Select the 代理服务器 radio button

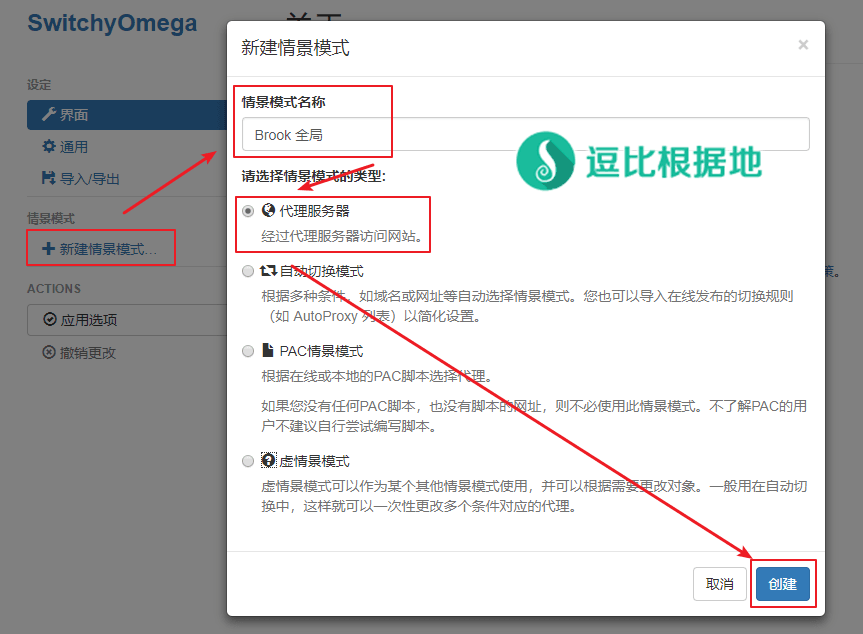(x=248, y=211)
